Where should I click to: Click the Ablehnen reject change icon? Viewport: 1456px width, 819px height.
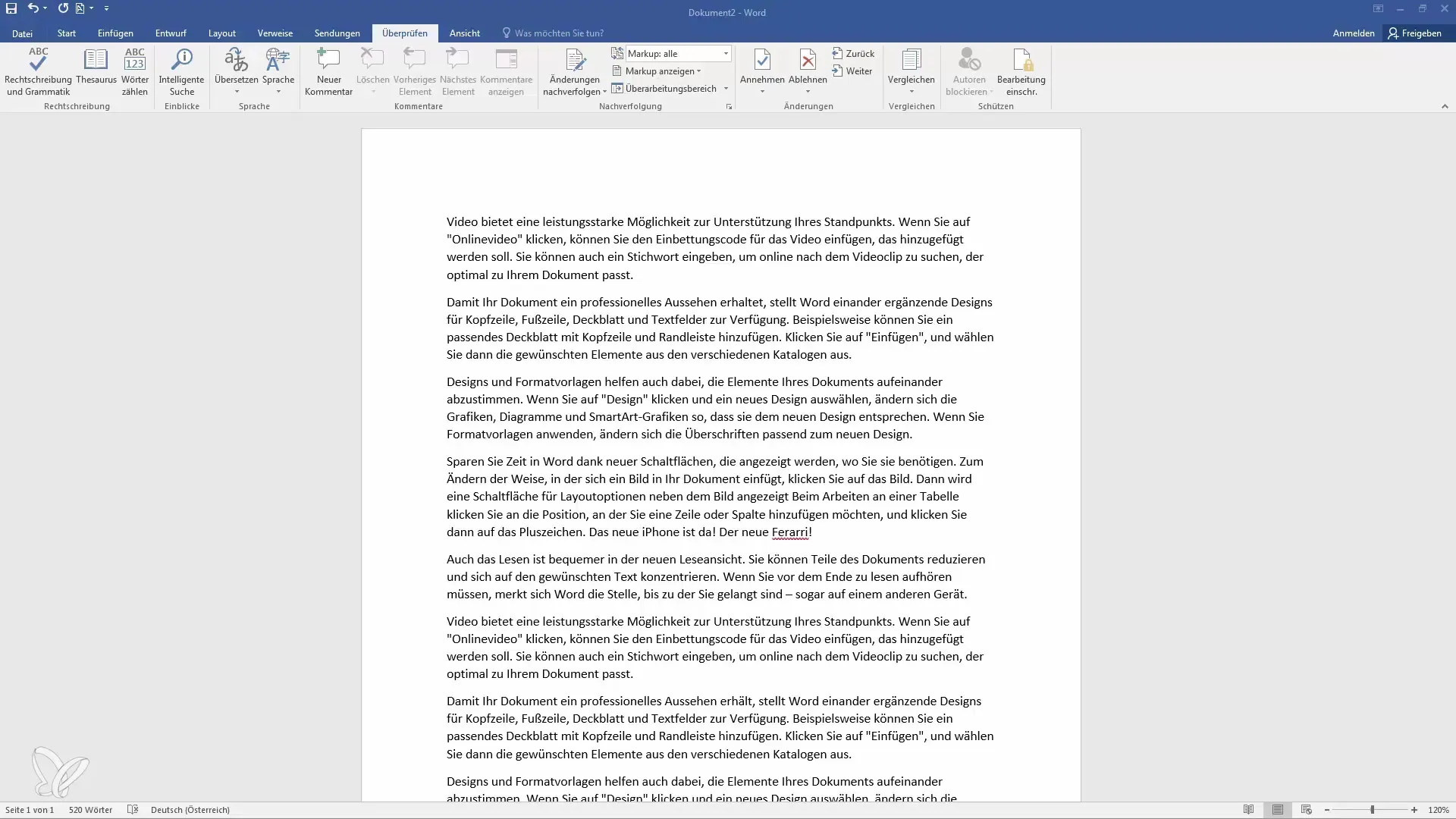pyautogui.click(x=808, y=60)
